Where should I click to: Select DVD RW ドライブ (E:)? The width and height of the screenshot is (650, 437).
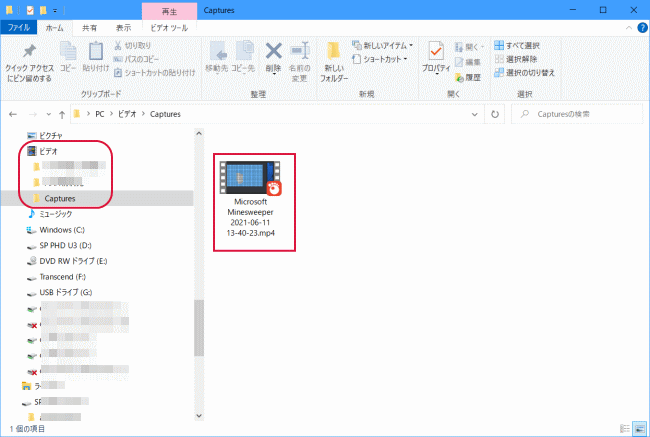coord(73,261)
